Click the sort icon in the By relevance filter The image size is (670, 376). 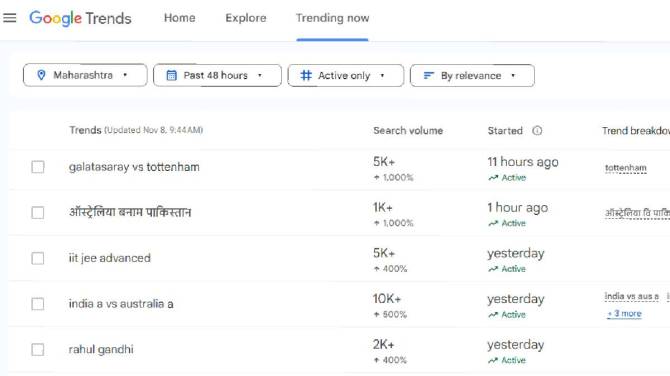click(428, 76)
